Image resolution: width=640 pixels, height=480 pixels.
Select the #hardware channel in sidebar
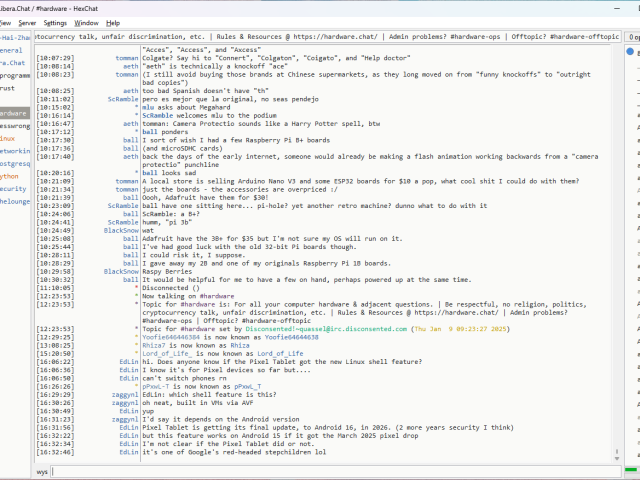click(x=14, y=113)
